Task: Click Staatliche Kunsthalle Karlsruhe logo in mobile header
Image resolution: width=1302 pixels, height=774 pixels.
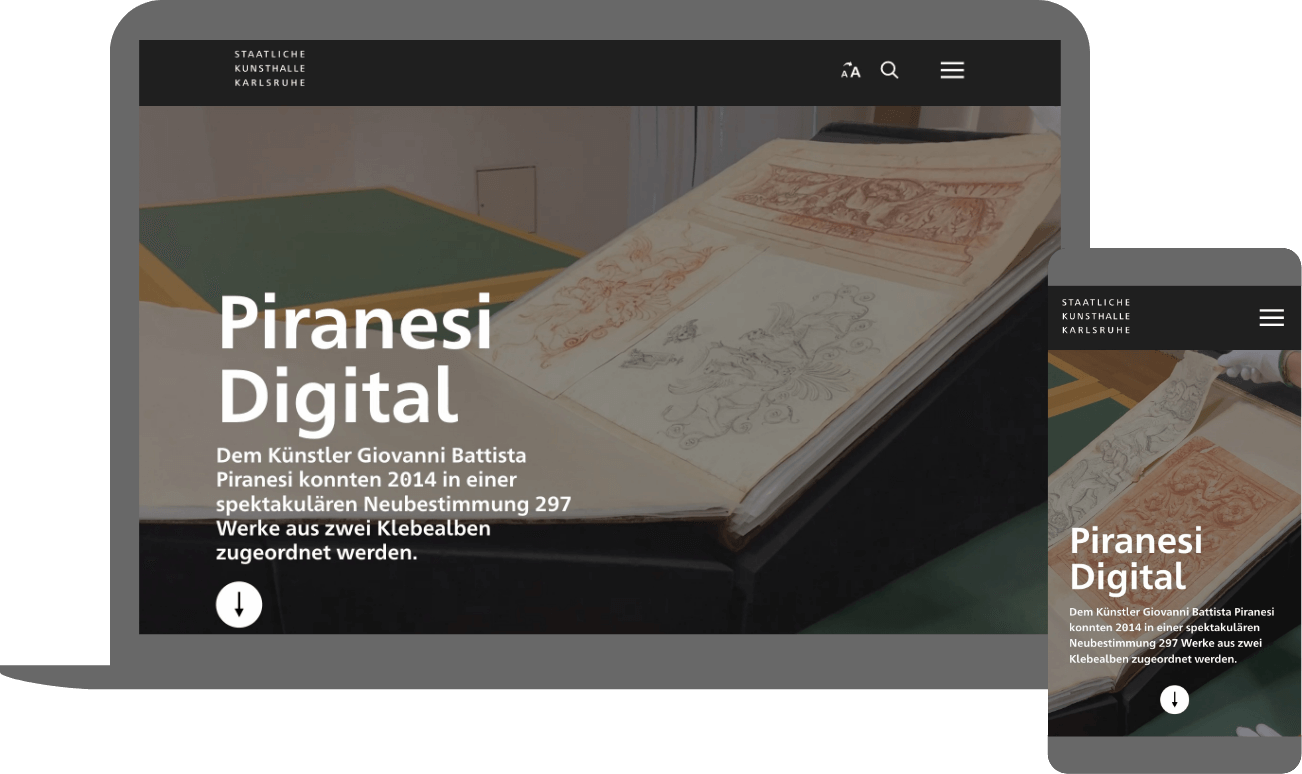Action: coord(1096,316)
